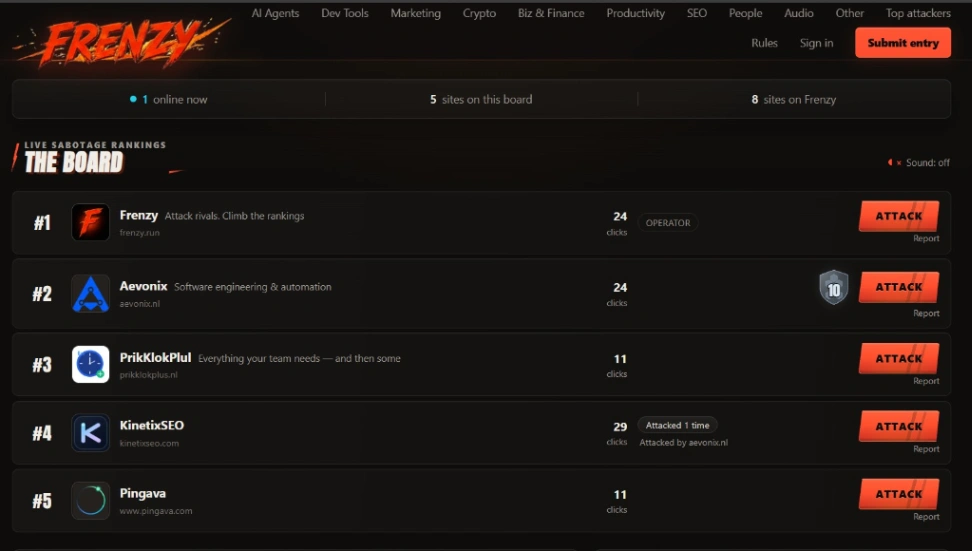Report the KinetixSEO entry
The image size is (972, 551).
tap(926, 449)
